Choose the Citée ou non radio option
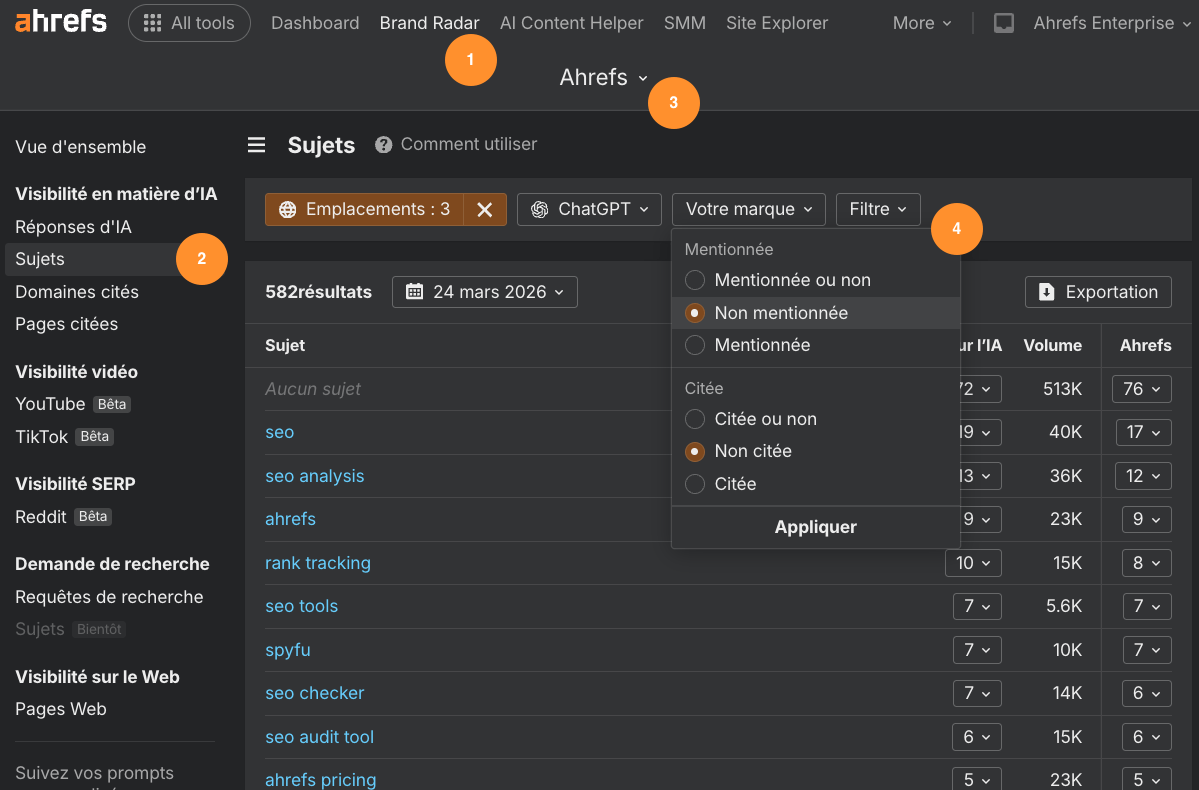 [695, 419]
